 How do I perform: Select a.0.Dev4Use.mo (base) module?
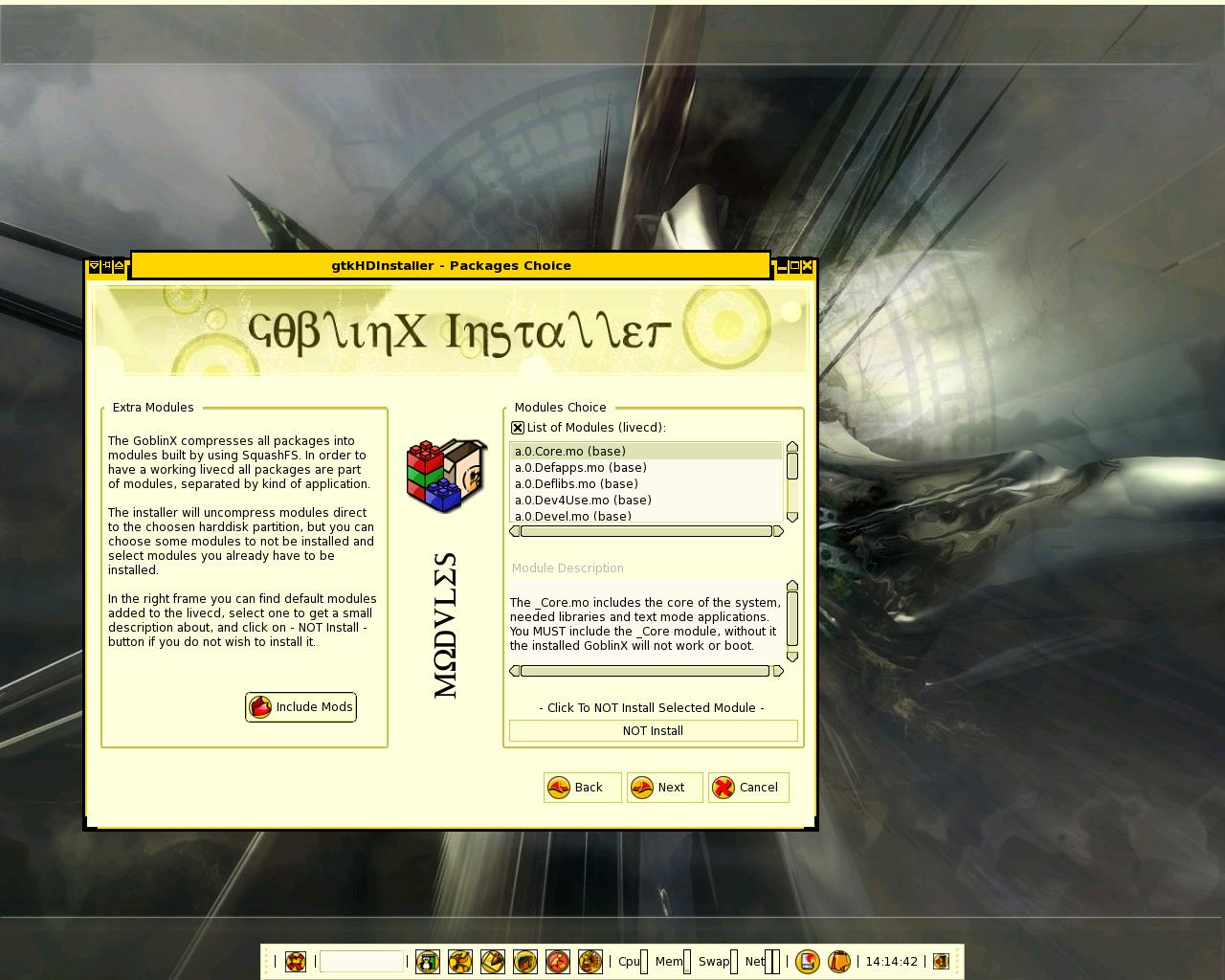[646, 500]
